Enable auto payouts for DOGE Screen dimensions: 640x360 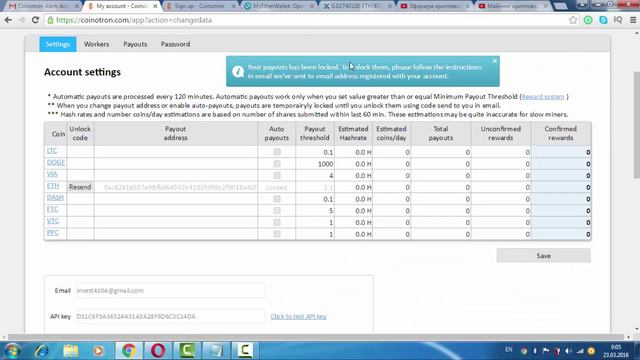point(277,164)
